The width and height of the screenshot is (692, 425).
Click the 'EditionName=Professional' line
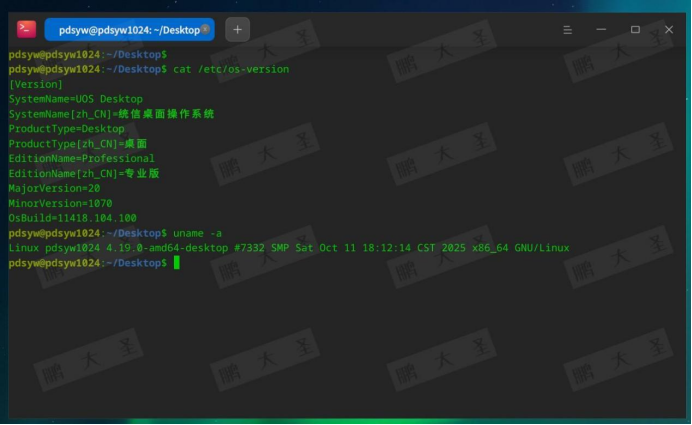tap(82, 158)
